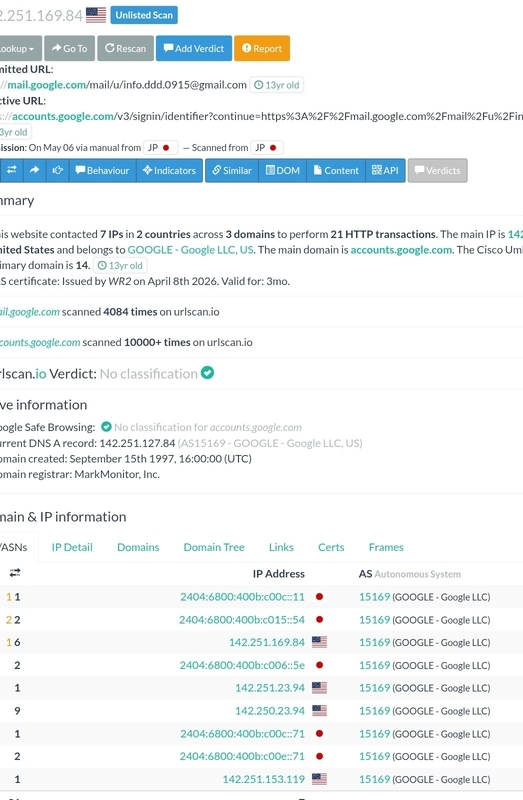The width and height of the screenshot is (523, 800).
Task: Open the API view
Action: (x=385, y=170)
